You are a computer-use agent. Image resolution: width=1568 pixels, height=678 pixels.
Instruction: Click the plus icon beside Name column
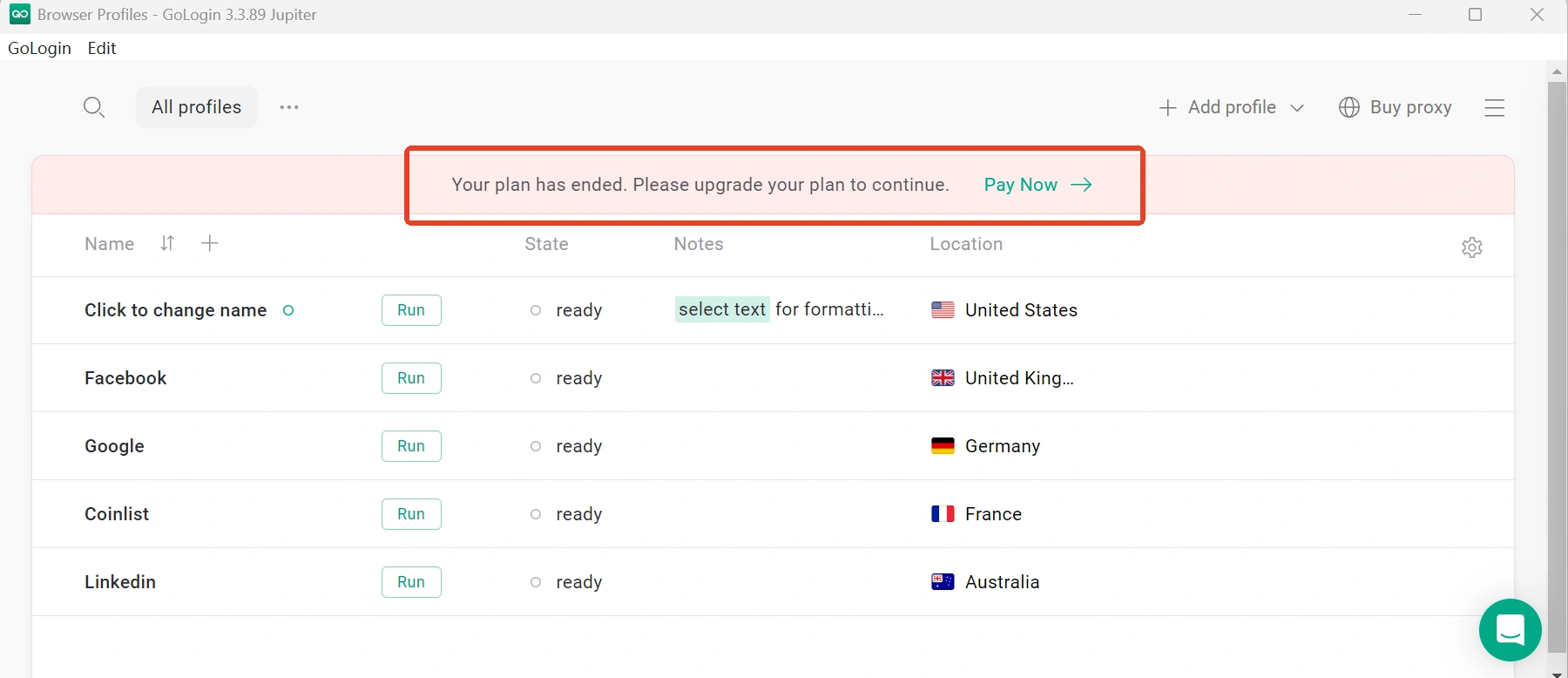209,244
